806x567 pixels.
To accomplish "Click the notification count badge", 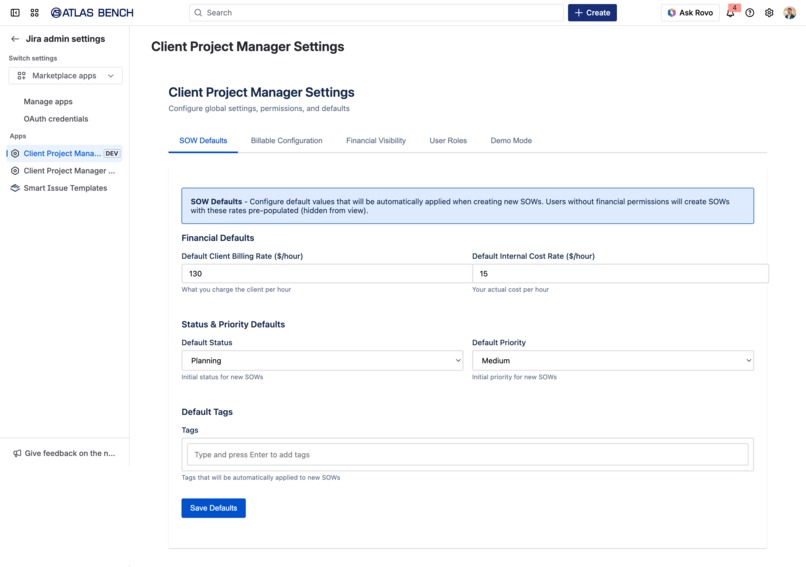I will click(x=735, y=8).
